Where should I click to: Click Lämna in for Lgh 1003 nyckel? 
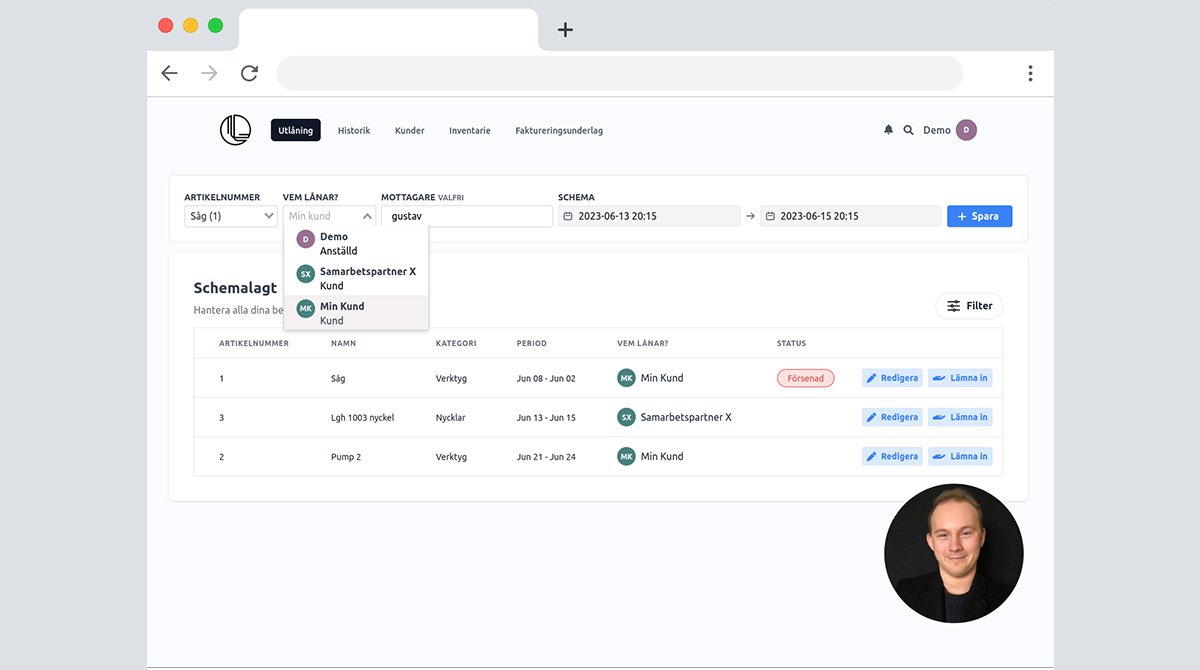coord(960,417)
